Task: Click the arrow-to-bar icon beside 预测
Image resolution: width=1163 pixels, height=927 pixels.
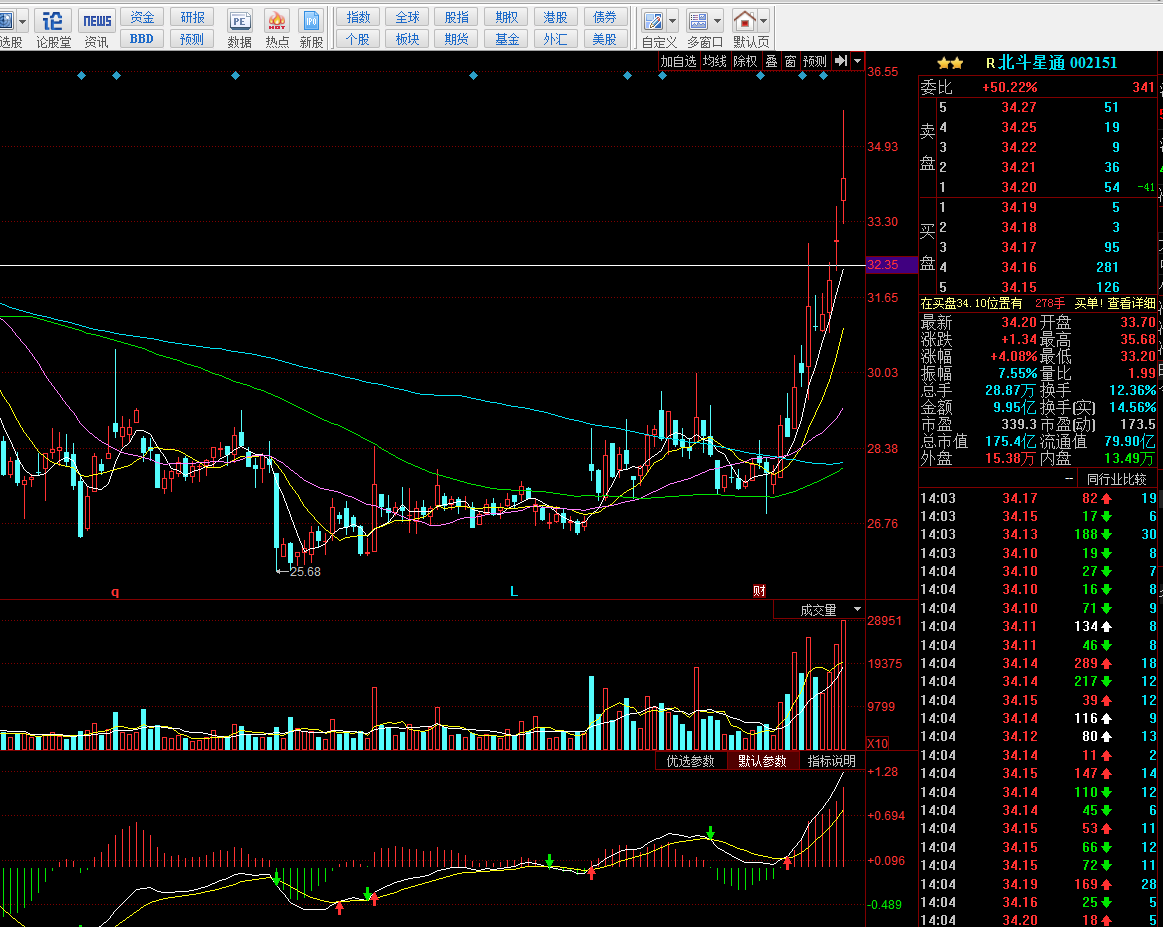Action: pos(840,61)
